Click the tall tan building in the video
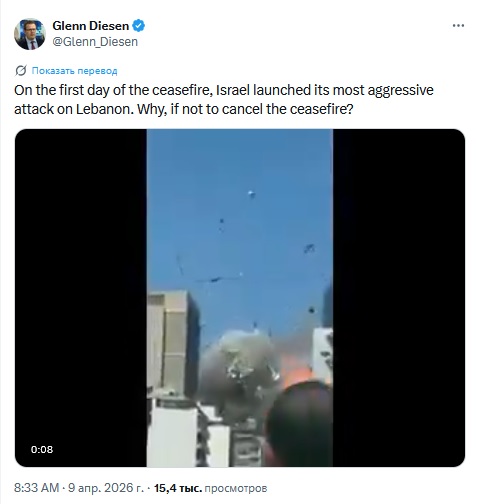This screenshot has height=504, width=478. point(173,343)
